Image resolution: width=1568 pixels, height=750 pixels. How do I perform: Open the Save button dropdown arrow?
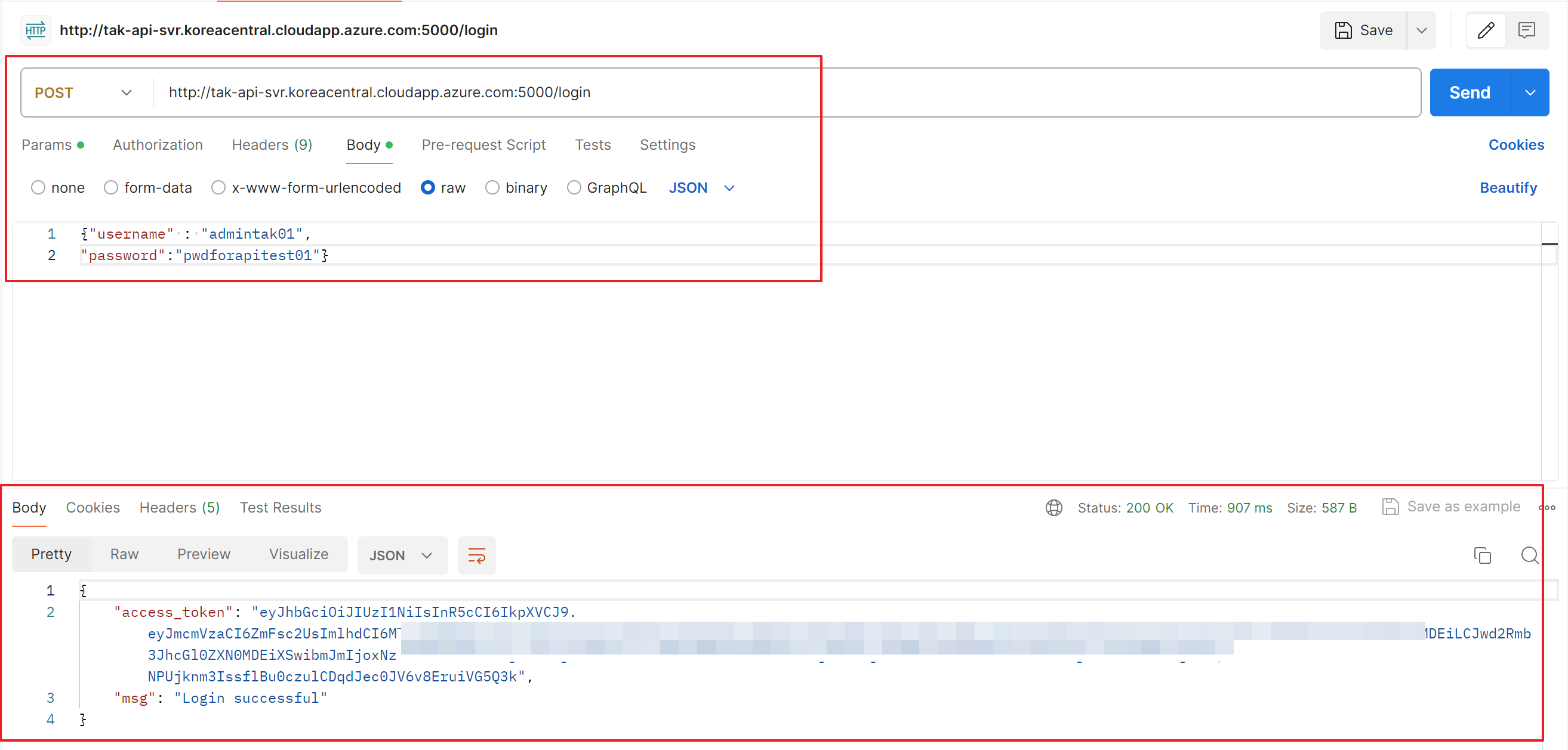(x=1421, y=30)
